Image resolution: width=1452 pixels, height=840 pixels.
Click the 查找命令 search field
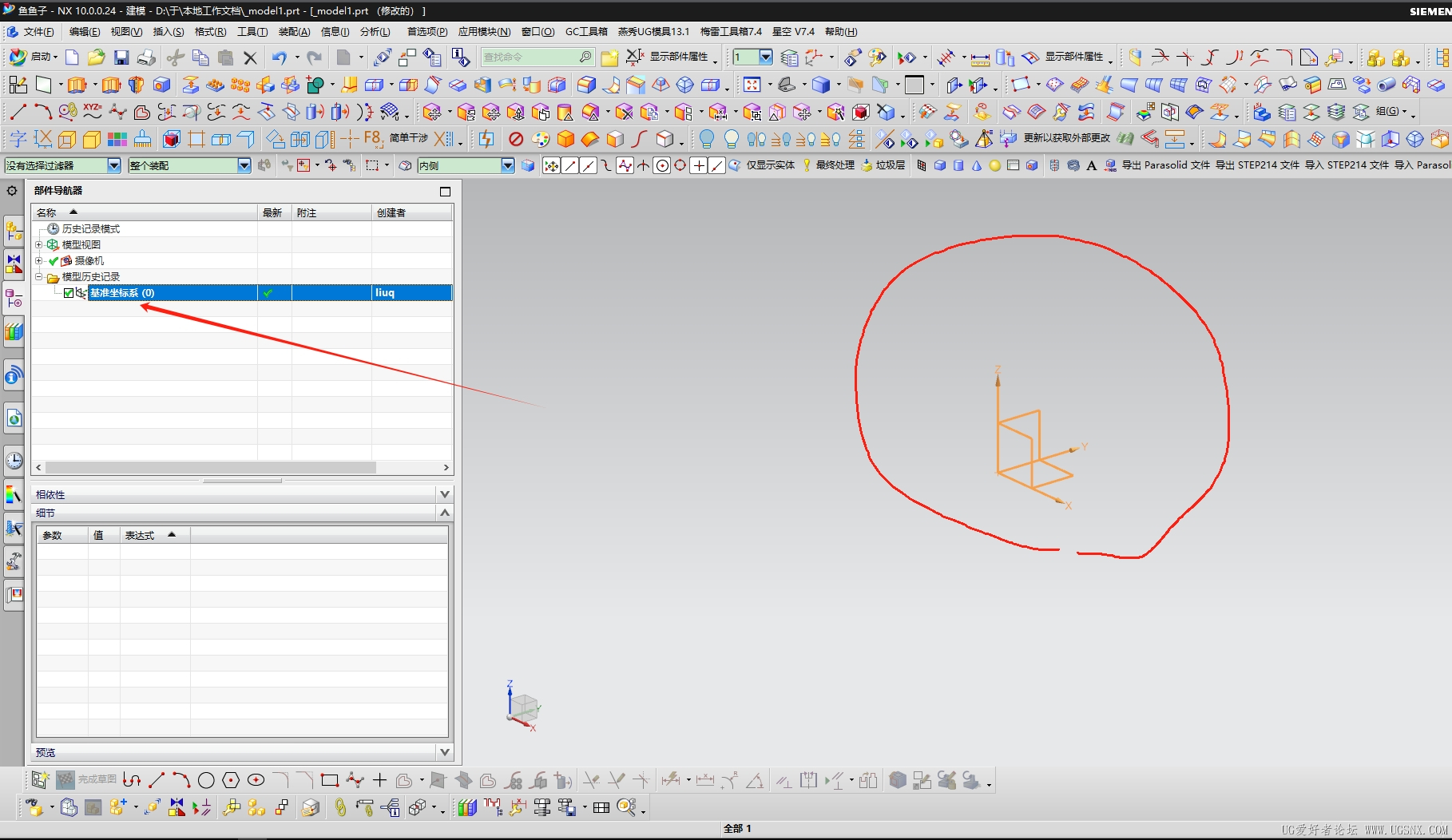(x=538, y=57)
